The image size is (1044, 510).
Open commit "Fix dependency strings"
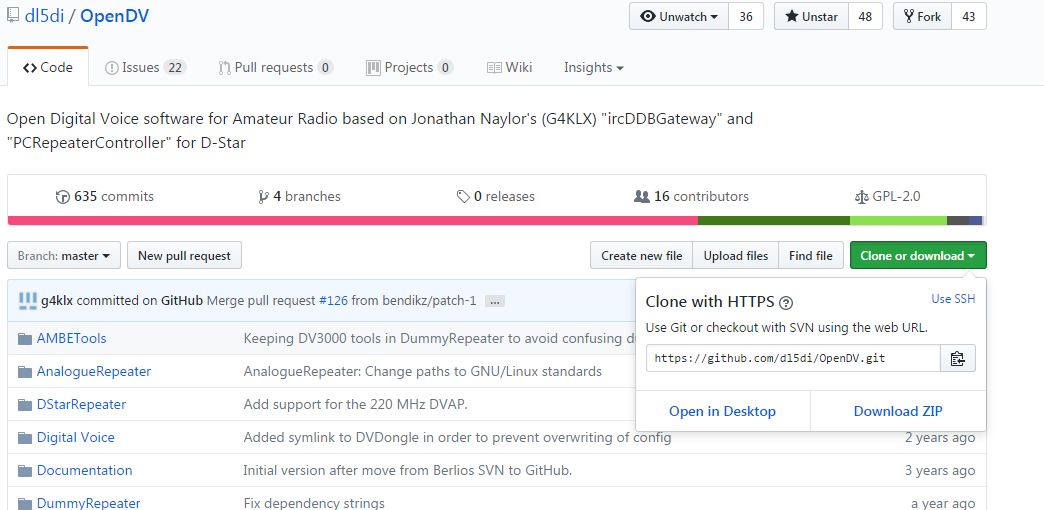click(x=314, y=503)
